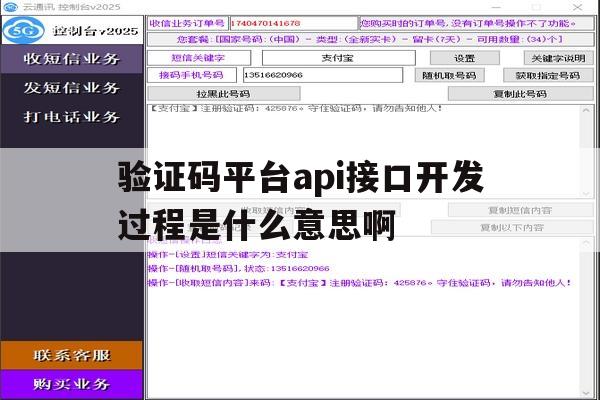Viewport: 600px width, 400px height.
Task: Maximize the 云通讯 window
Action: [x=536, y=7]
